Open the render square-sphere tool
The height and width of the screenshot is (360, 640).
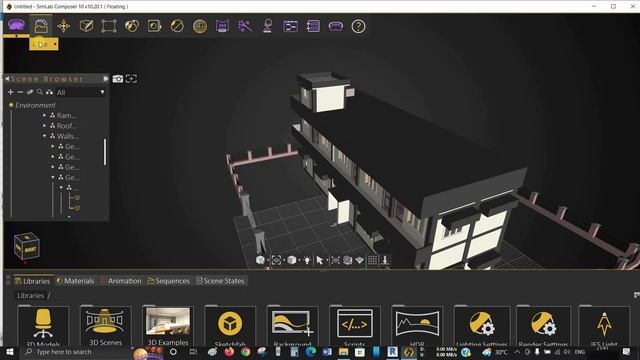[154, 26]
